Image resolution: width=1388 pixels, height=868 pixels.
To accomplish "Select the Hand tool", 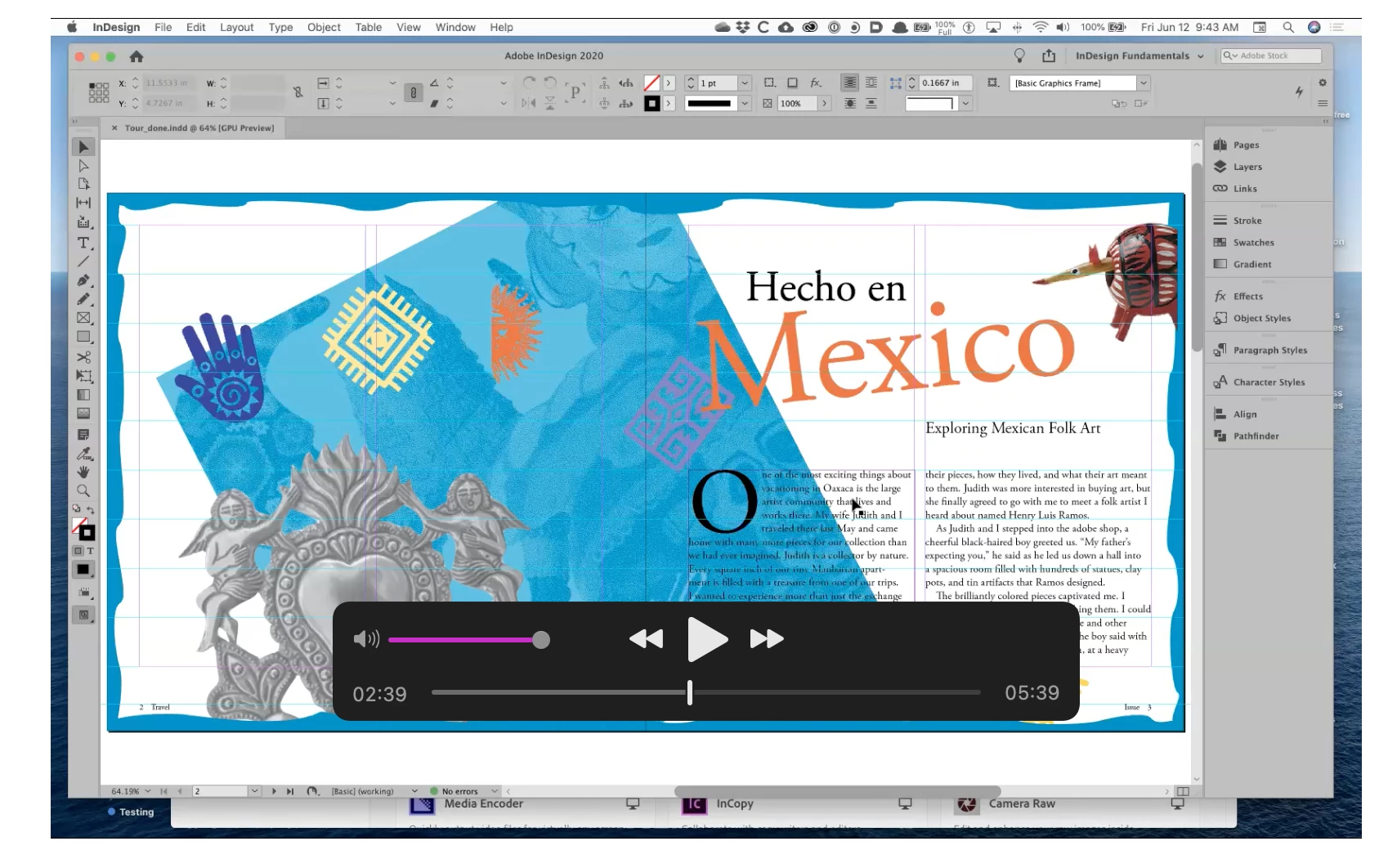I will click(83, 472).
